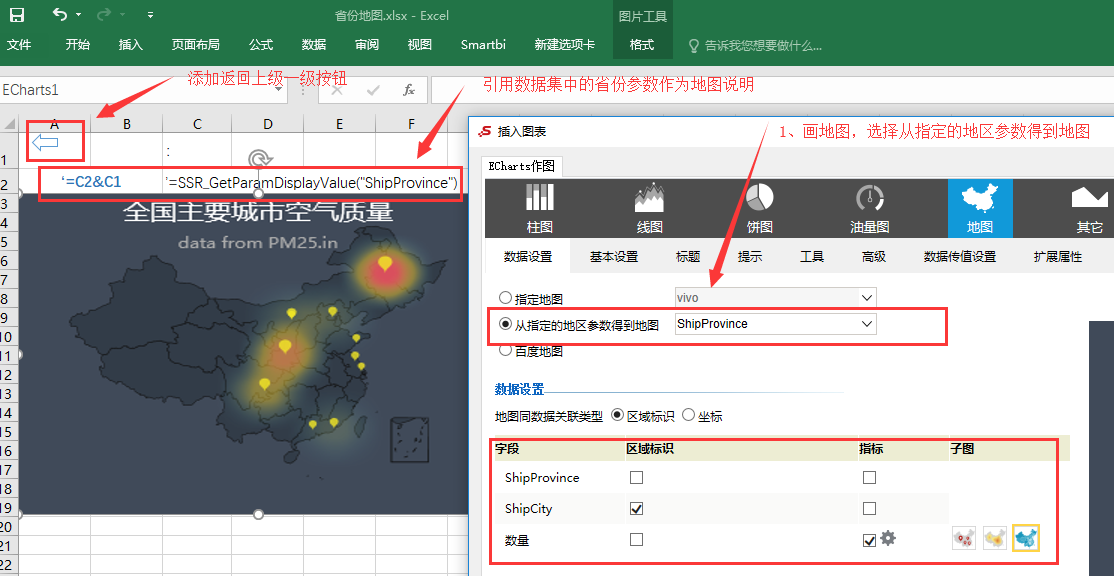This screenshot has width=1114, height=576.
Task: Switch to the 开始 ribbon tab
Action: 77,45
